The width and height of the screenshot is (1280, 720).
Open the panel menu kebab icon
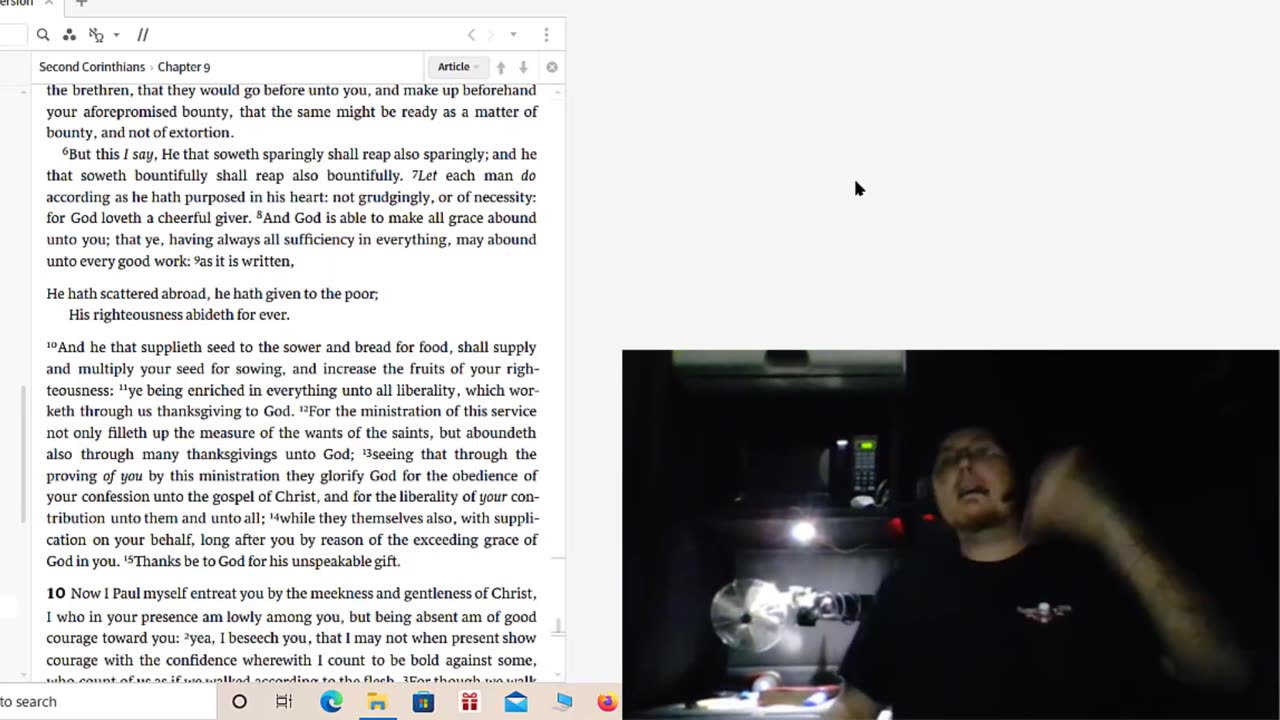tap(546, 35)
